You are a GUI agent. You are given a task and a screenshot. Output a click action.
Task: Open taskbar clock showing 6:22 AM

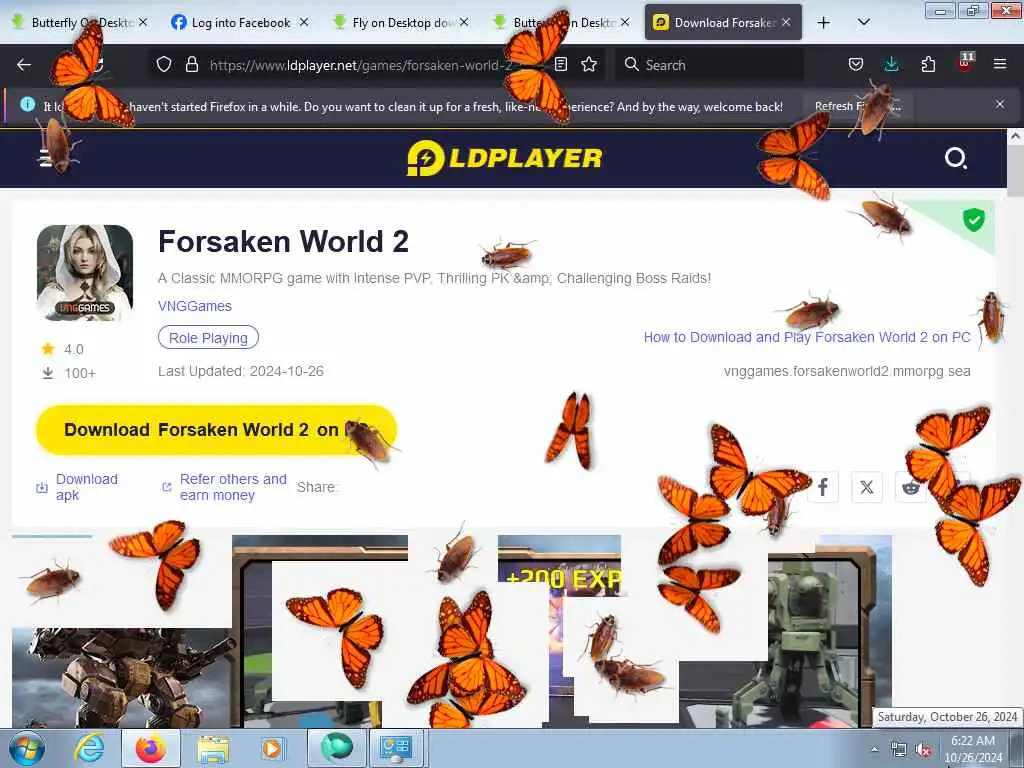pos(973,749)
